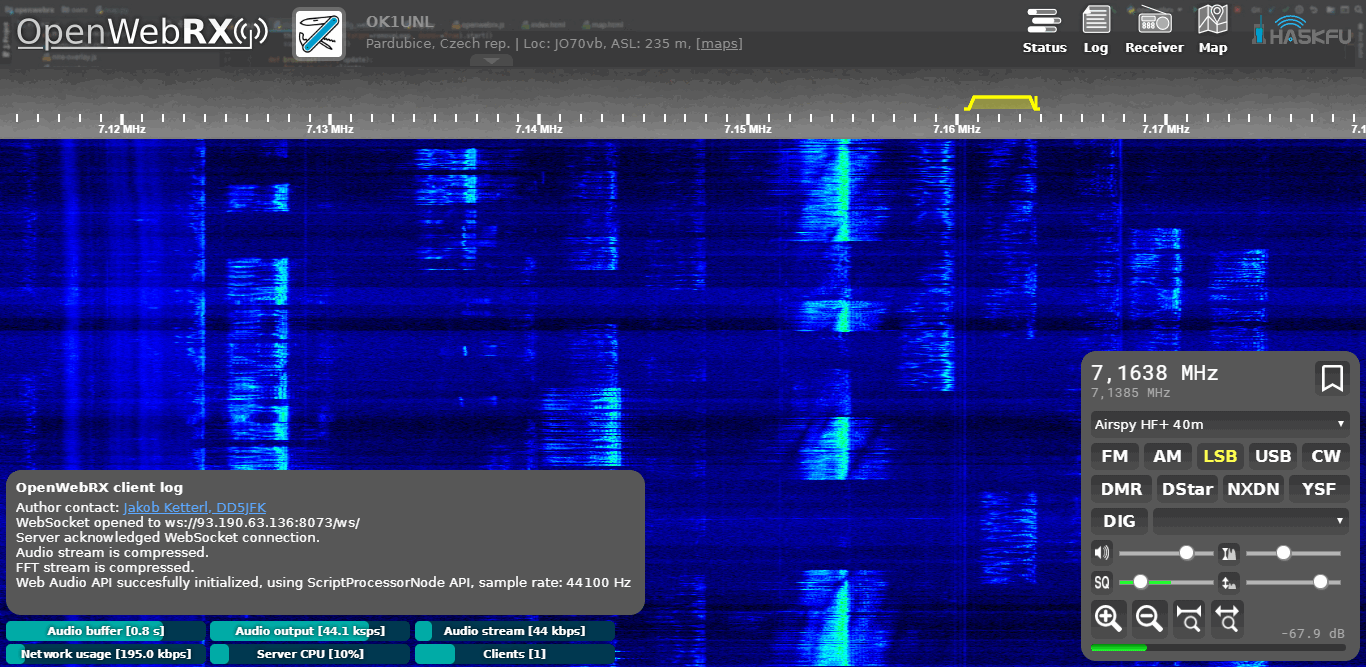Enable the CW demodulator
The height and width of the screenshot is (667, 1366).
(1325, 456)
